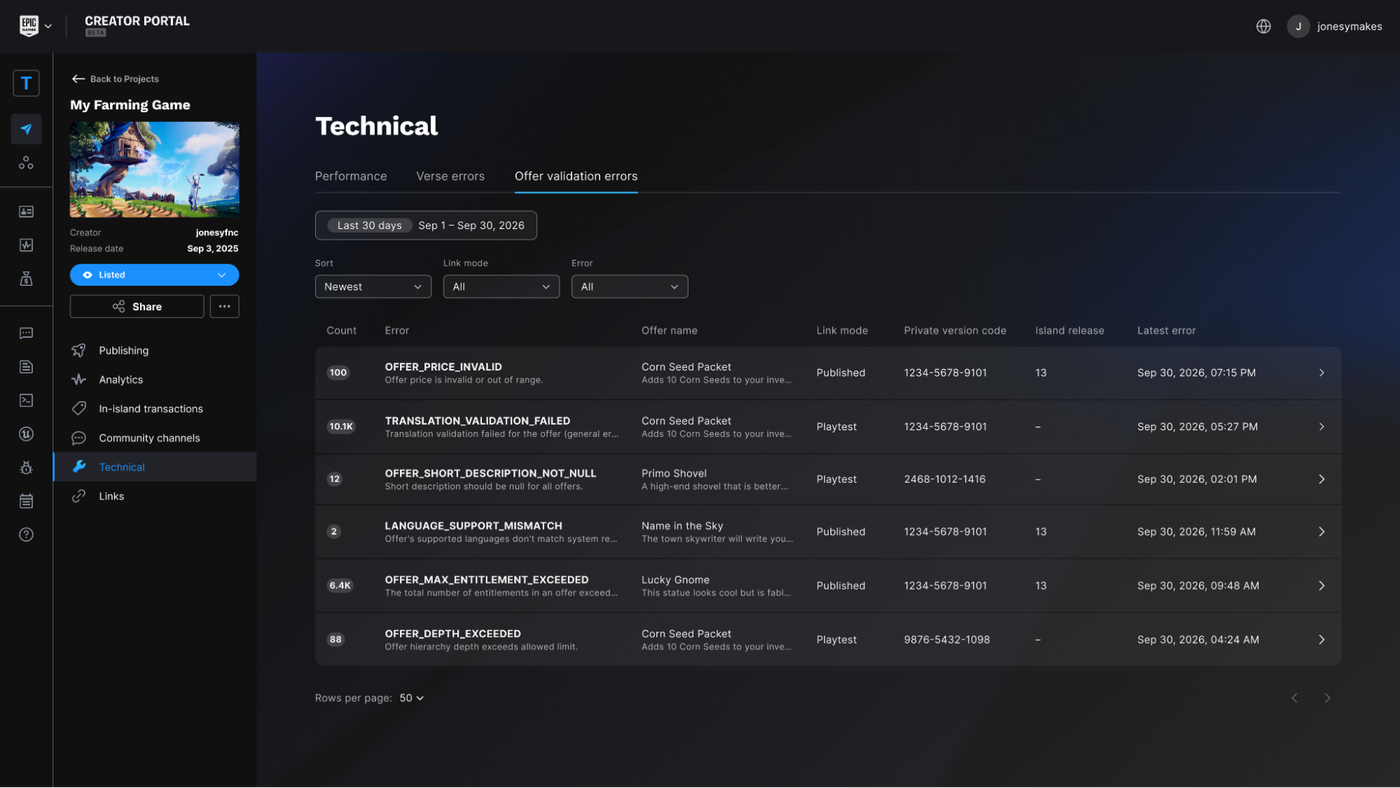Open the chart monitor icon in rail
The height and width of the screenshot is (788, 1400).
tap(26, 245)
